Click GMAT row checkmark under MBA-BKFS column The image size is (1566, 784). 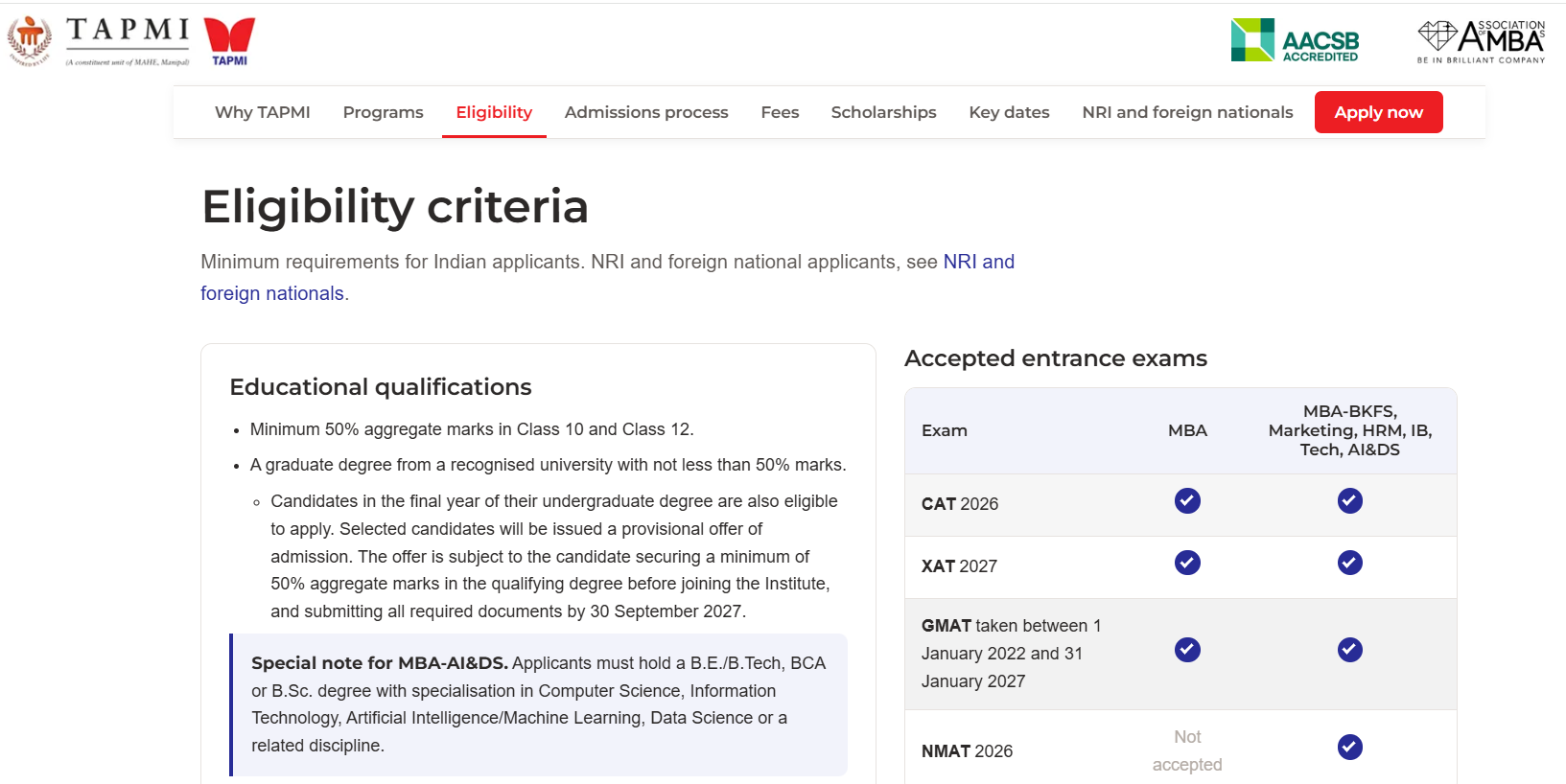[x=1350, y=650]
